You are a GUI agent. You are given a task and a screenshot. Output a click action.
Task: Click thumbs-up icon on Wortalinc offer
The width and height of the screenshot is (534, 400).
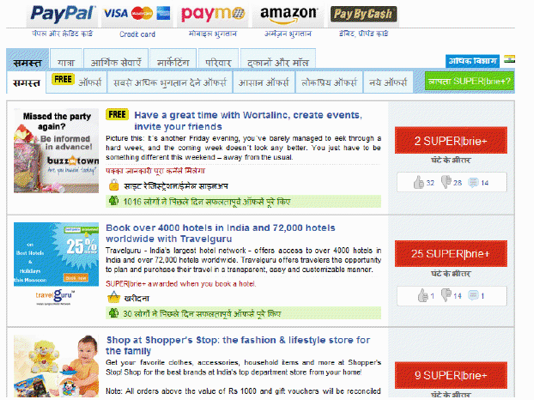tap(418, 182)
